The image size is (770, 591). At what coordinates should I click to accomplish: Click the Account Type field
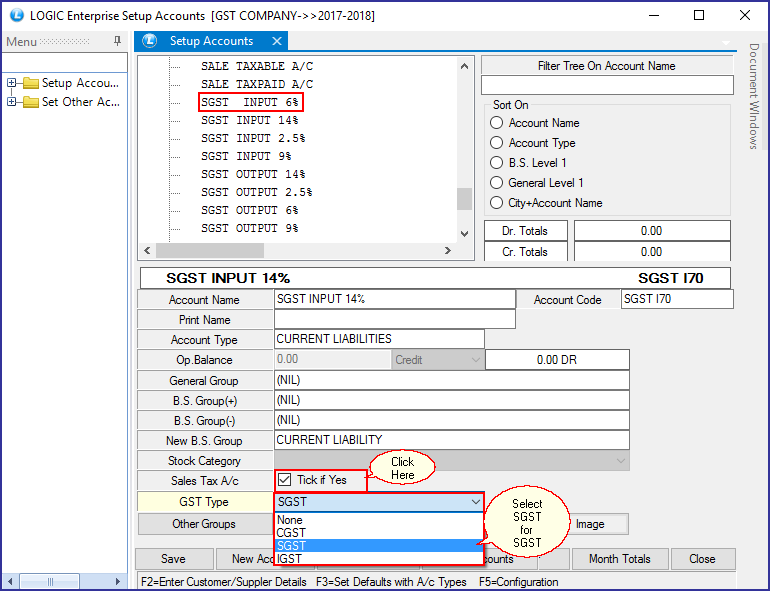[379, 339]
